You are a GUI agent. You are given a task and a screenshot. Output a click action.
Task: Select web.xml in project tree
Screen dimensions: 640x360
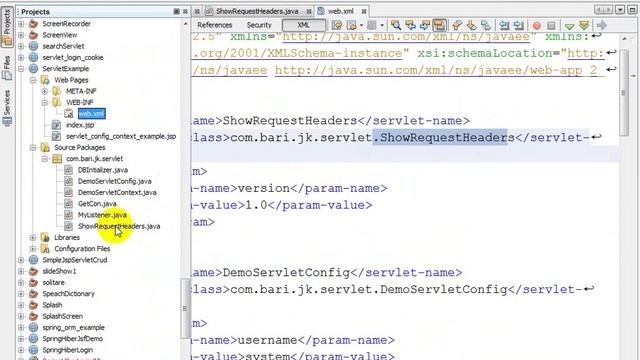point(92,113)
